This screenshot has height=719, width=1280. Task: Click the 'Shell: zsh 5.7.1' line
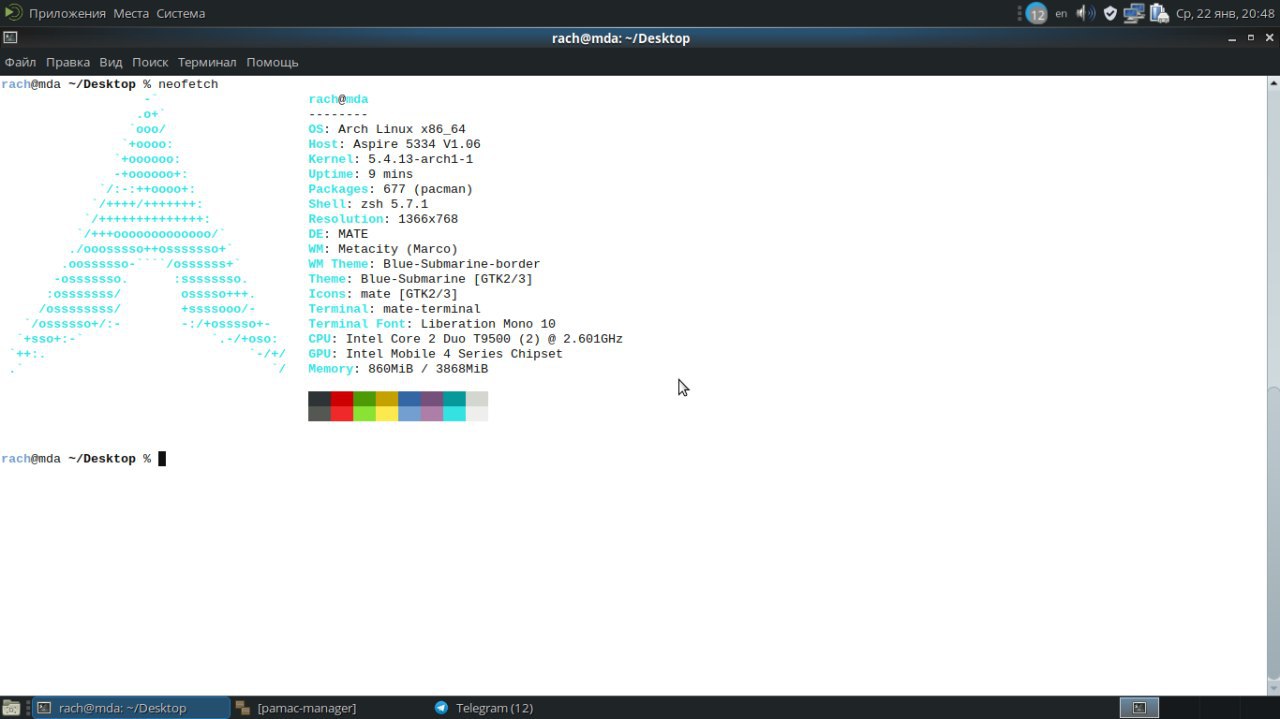(368, 204)
